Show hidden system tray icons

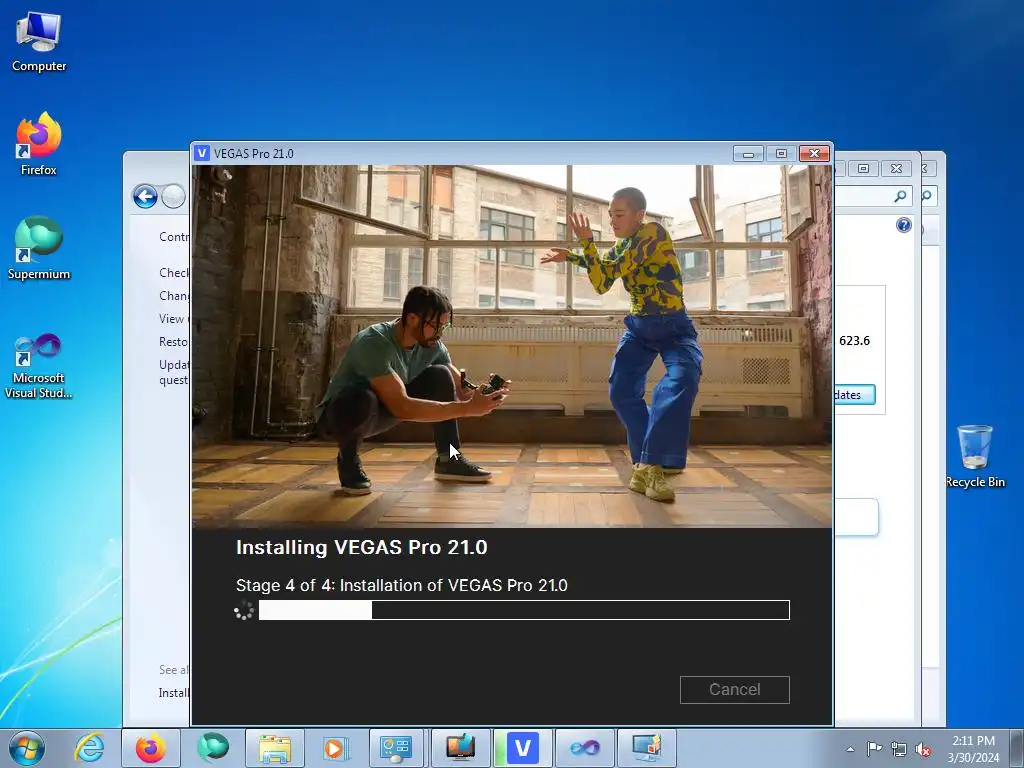click(x=850, y=749)
